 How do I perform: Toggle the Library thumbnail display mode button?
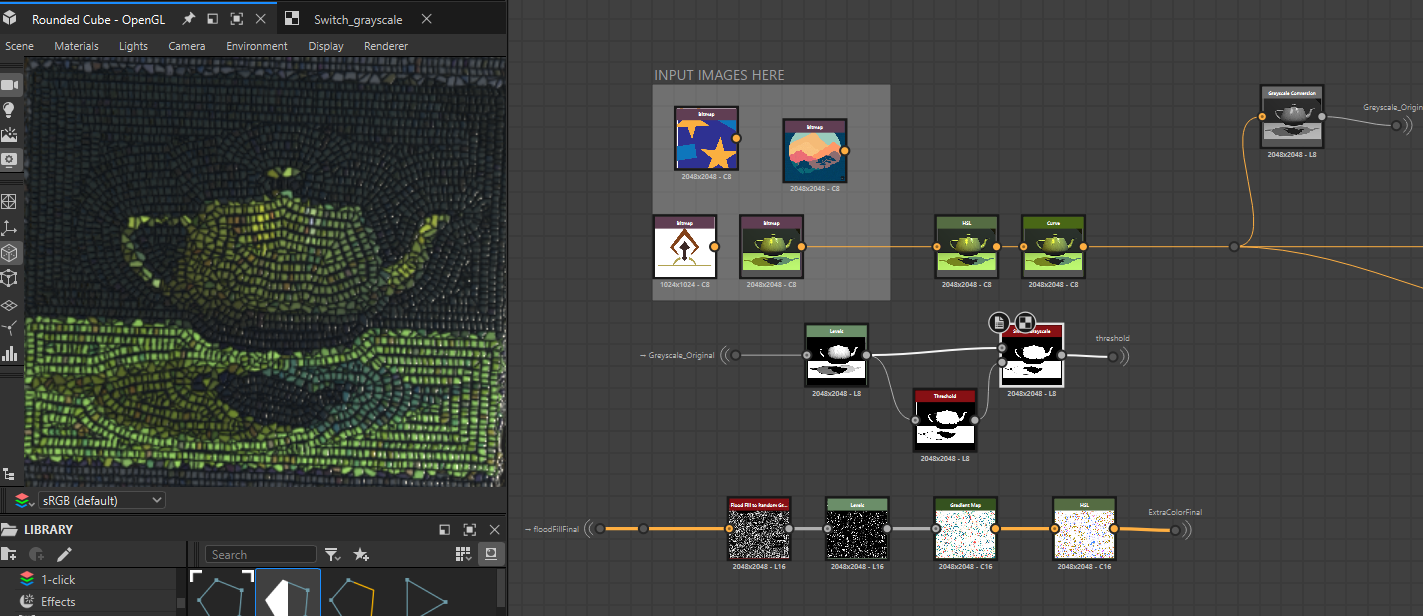pos(491,554)
